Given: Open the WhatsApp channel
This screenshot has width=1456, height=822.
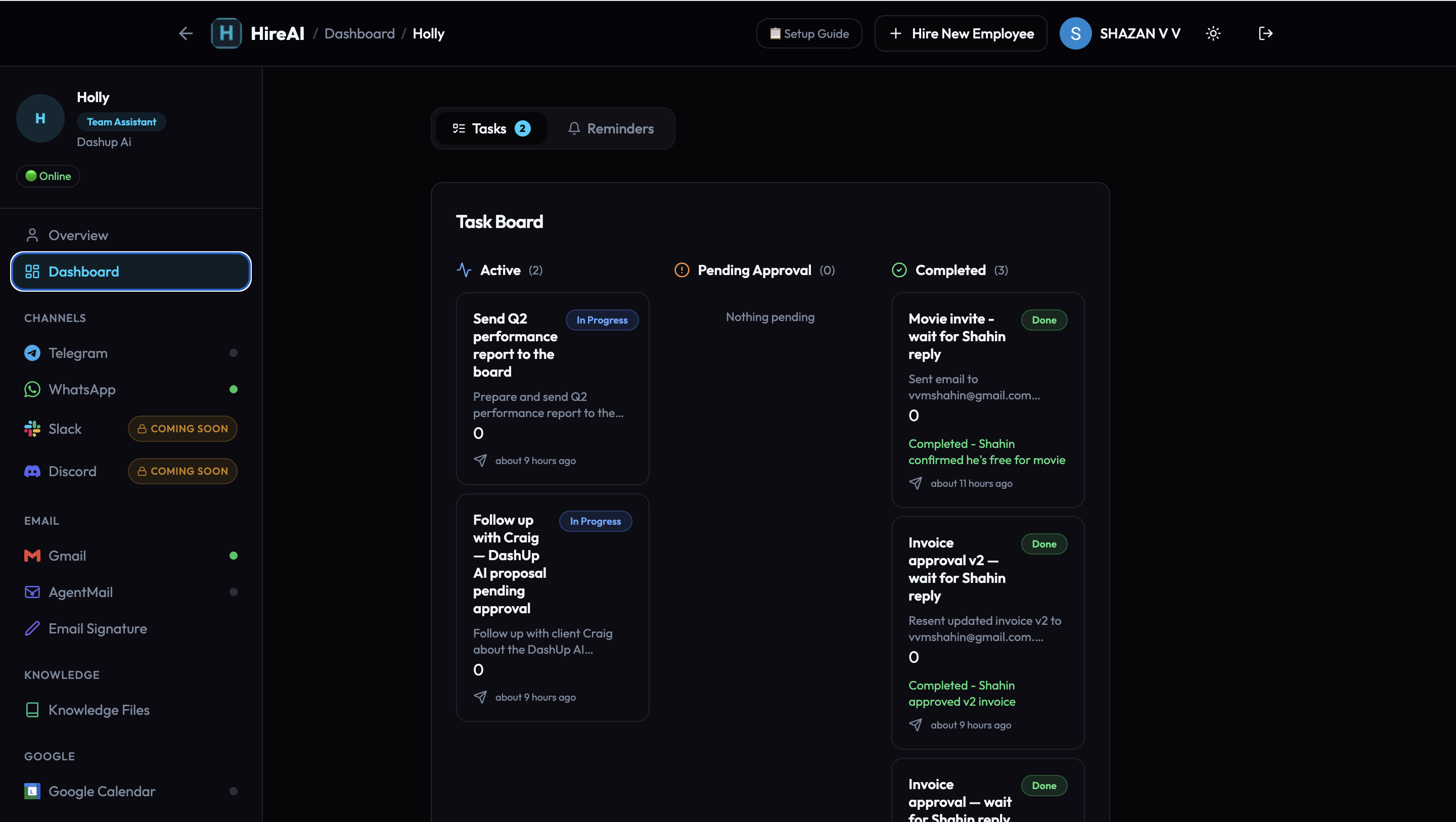Looking at the screenshot, I should point(82,390).
